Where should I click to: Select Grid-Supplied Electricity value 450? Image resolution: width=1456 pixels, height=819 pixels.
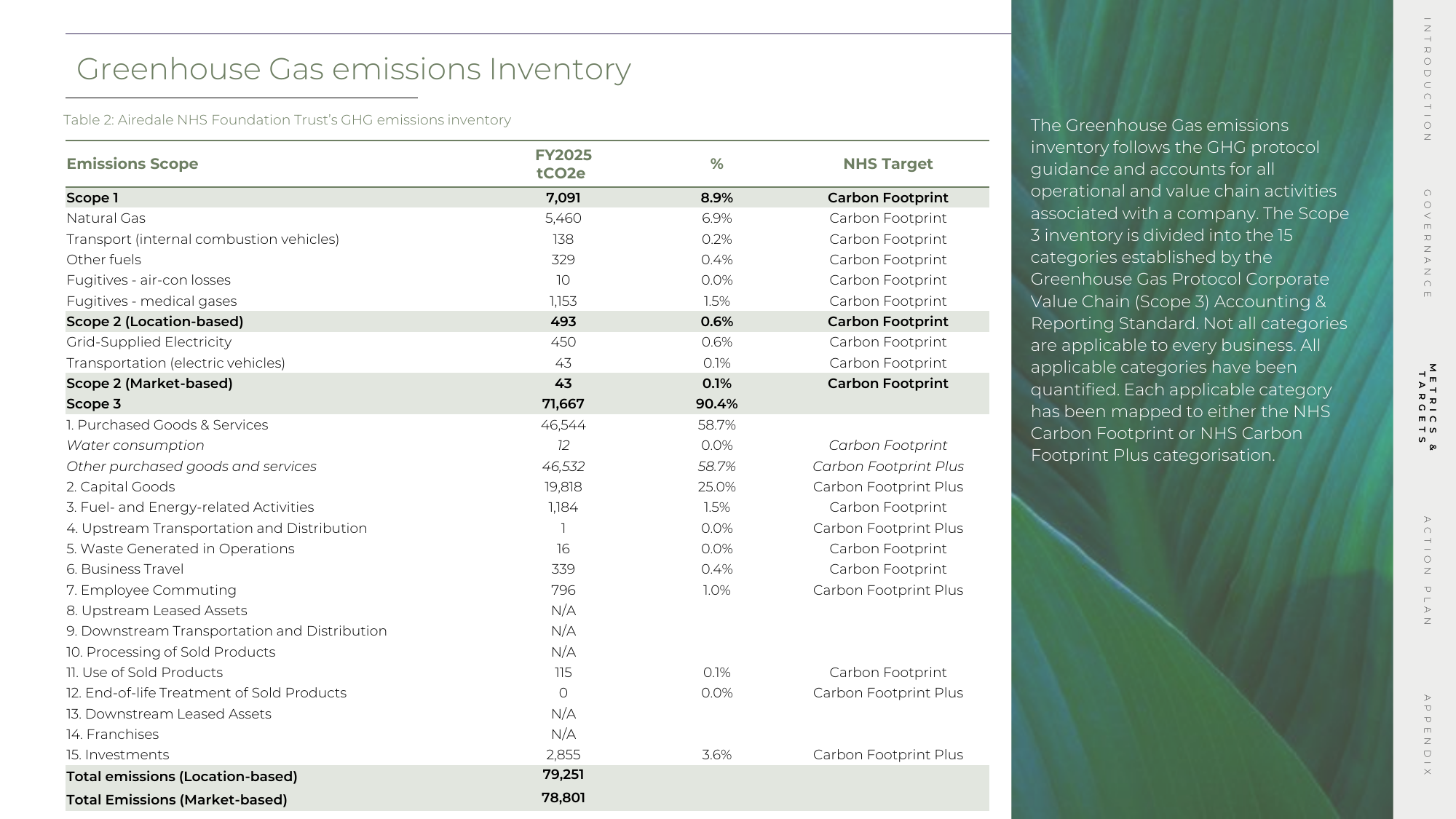(563, 342)
